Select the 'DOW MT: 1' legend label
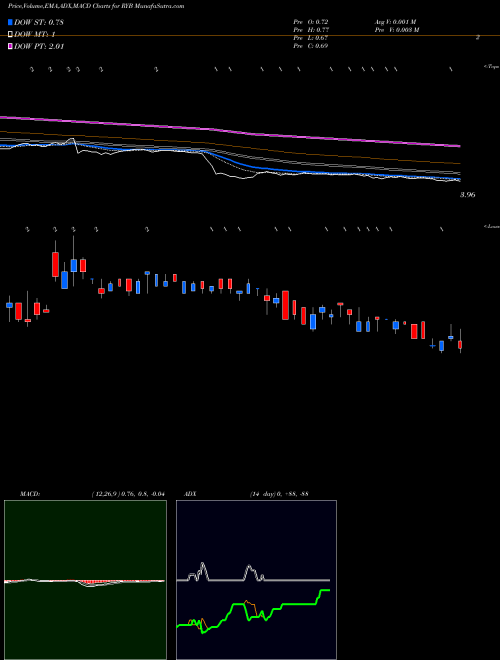Screen dimensions: 500x660 (x=35, y=35)
